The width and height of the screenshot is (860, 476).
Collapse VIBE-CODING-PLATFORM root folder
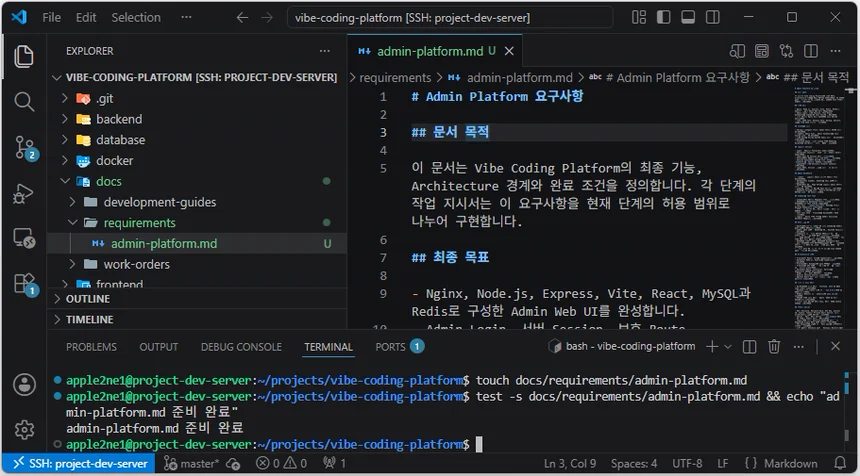197,77
